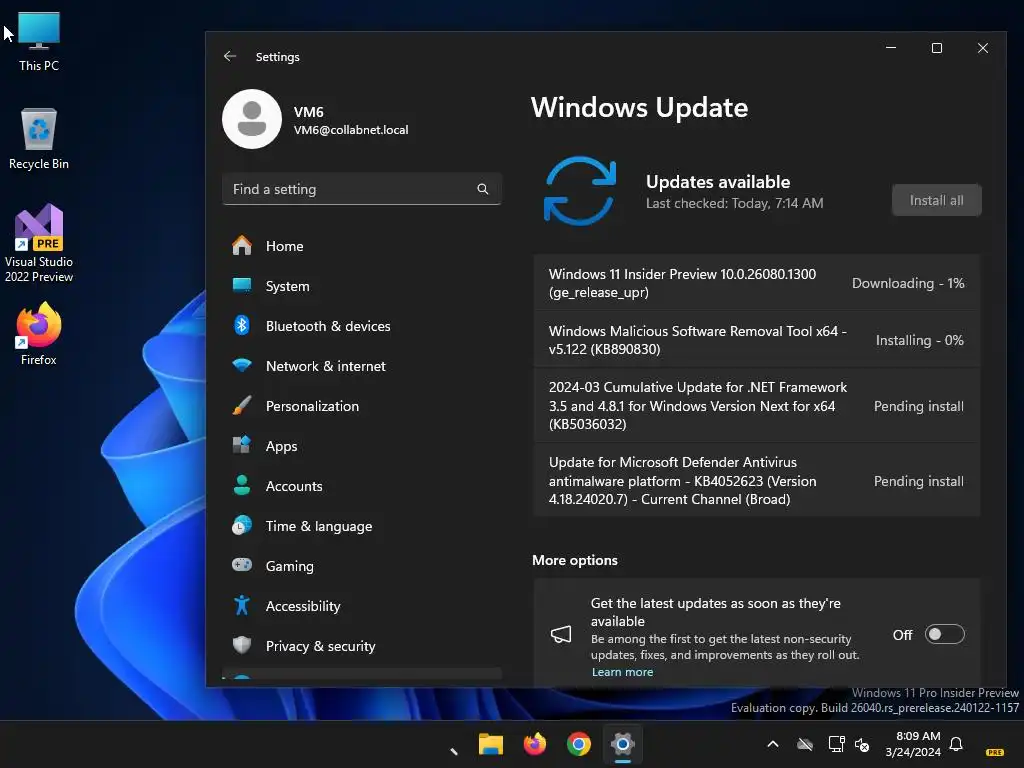The height and width of the screenshot is (768, 1024).
Task: Click the Windows Update page title
Action: (639, 107)
